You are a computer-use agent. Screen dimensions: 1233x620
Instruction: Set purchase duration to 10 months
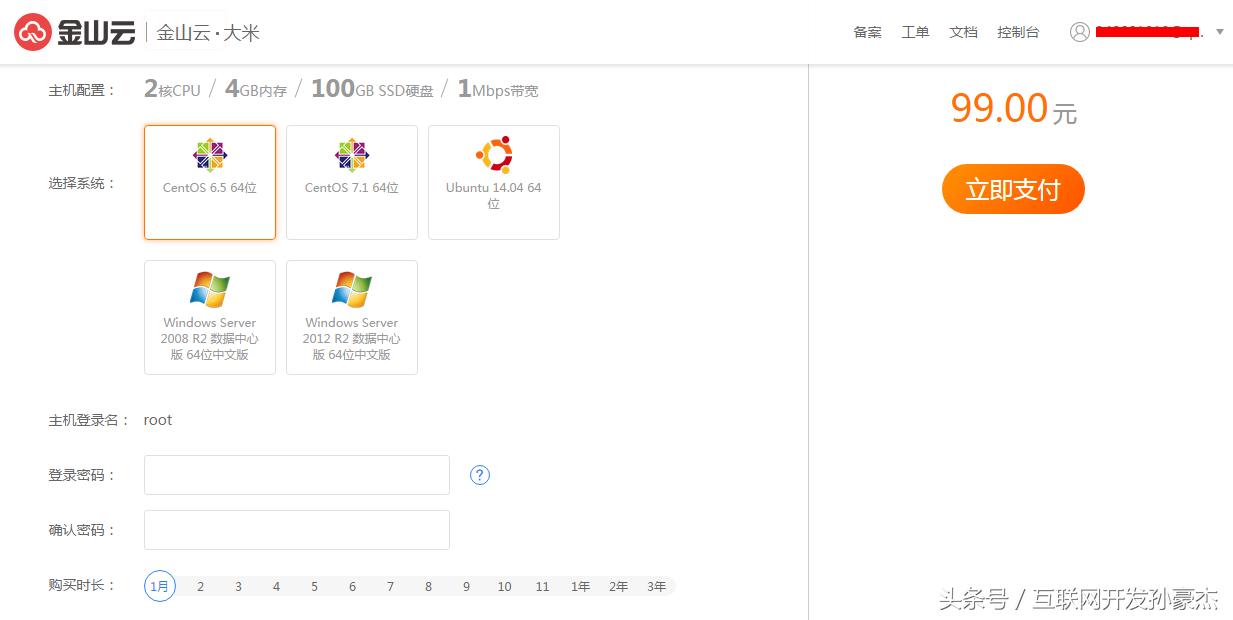[x=504, y=586]
